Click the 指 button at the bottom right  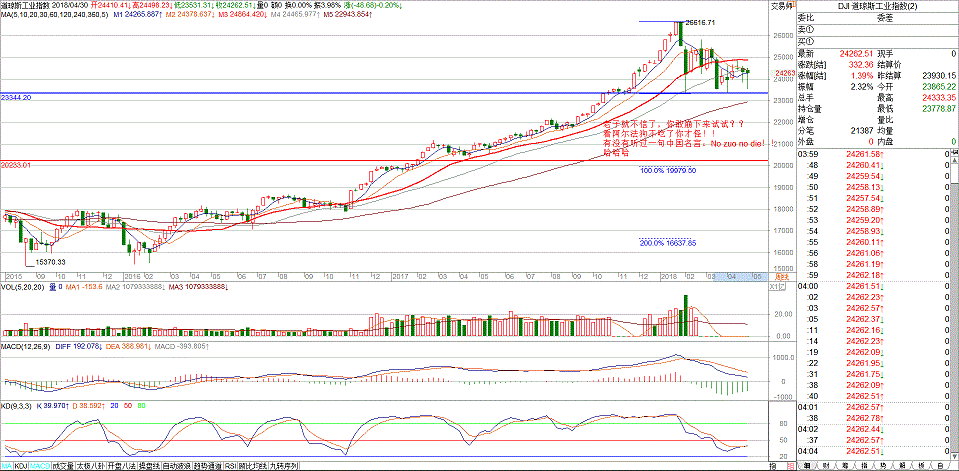tap(773, 466)
